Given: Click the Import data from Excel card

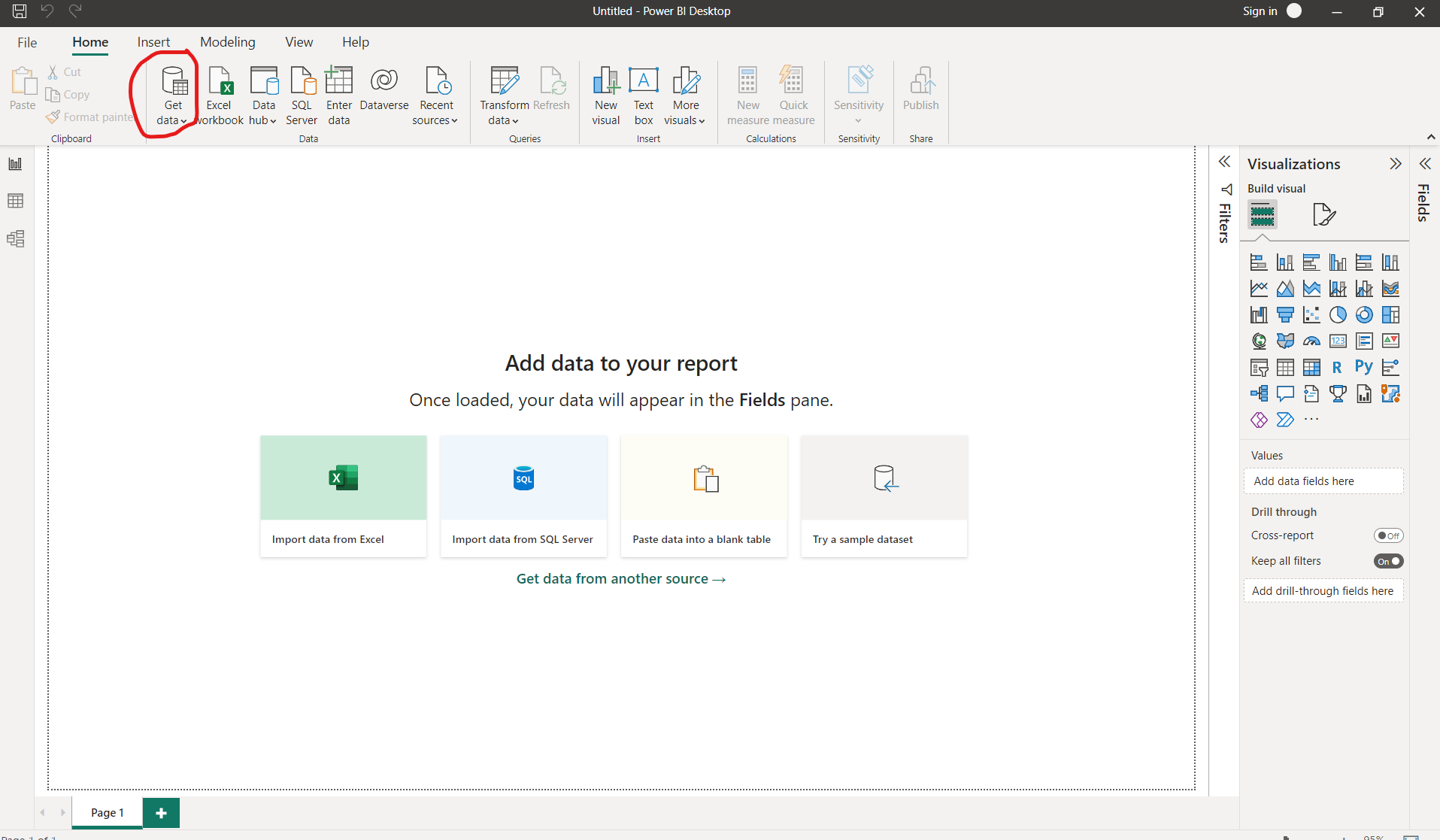Looking at the screenshot, I should pos(343,496).
